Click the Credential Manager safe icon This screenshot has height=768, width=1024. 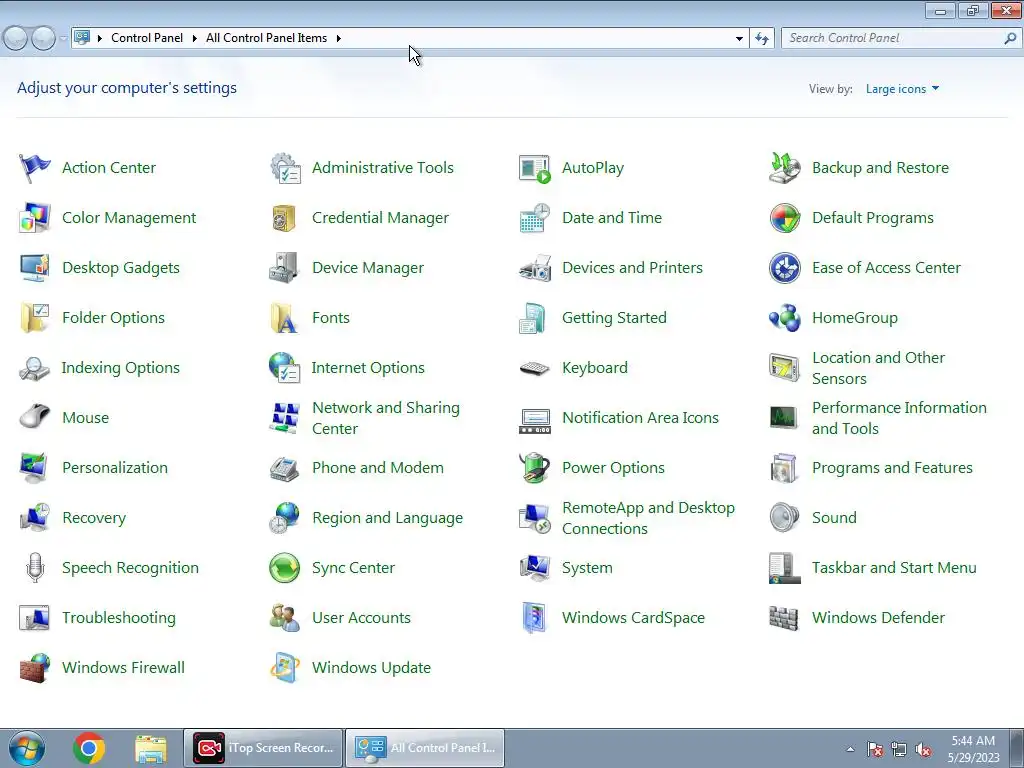tap(284, 218)
